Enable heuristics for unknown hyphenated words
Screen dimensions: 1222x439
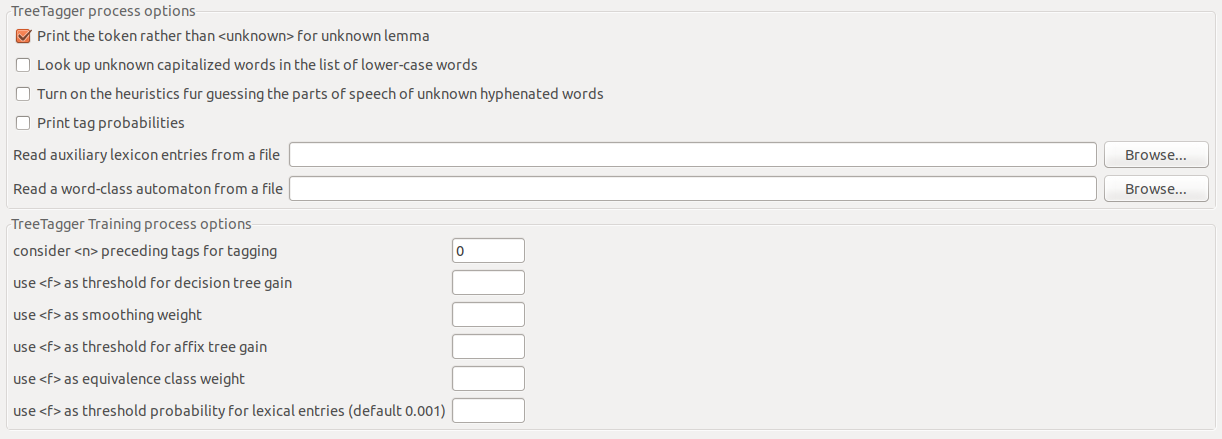point(24,94)
